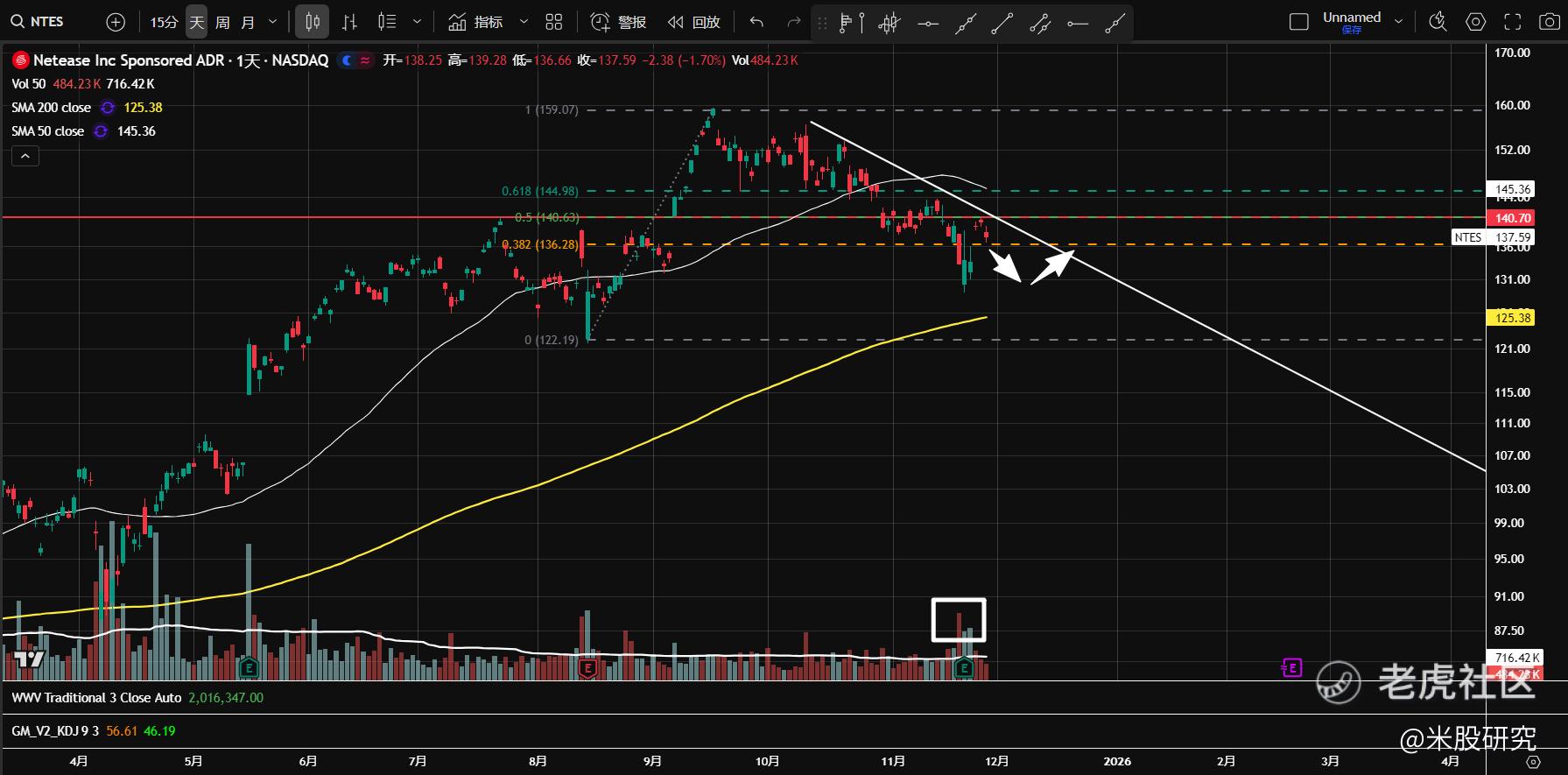Select the candlestick crossed-line drawing tool

coord(889,24)
